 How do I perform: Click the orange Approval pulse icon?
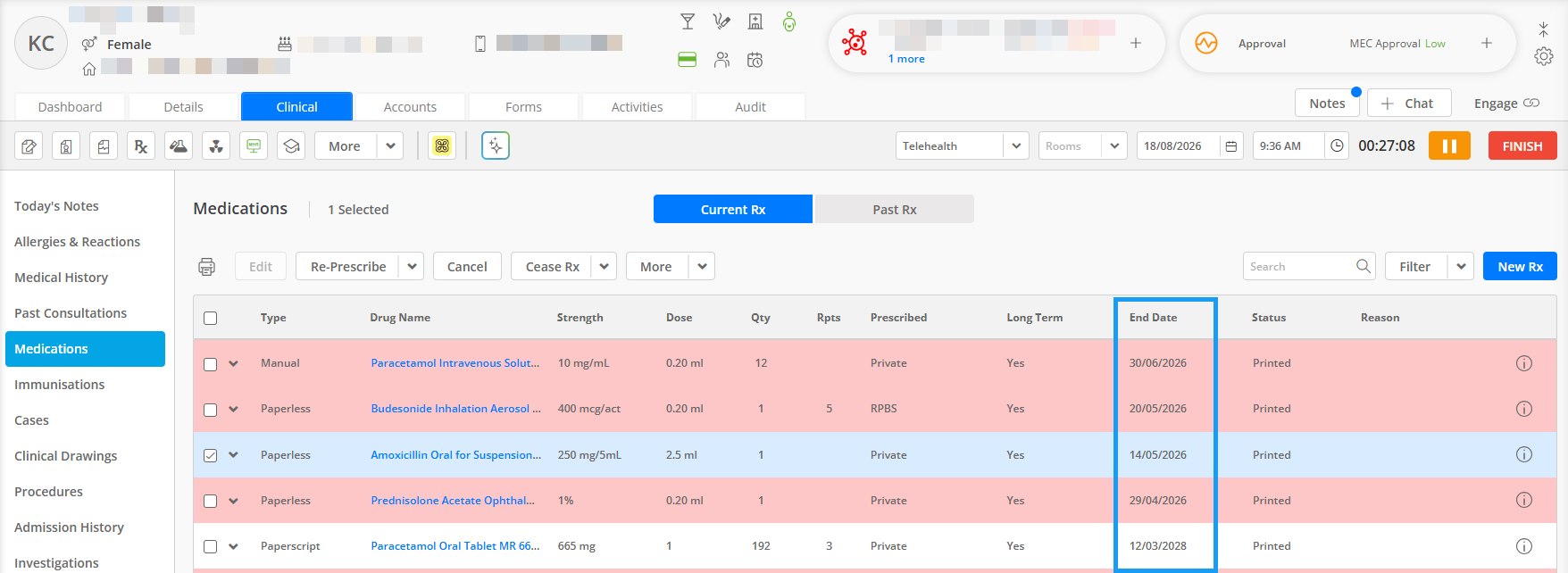pyautogui.click(x=1206, y=43)
